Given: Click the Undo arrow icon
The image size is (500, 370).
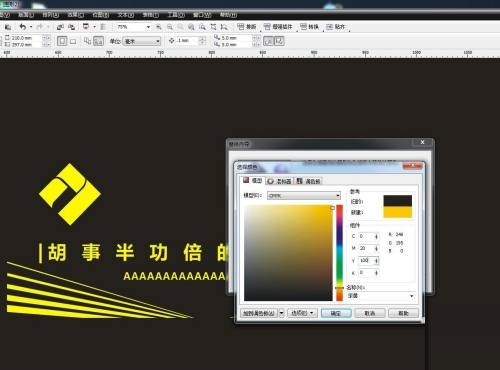Looking at the screenshot, I should click(x=22, y=27).
